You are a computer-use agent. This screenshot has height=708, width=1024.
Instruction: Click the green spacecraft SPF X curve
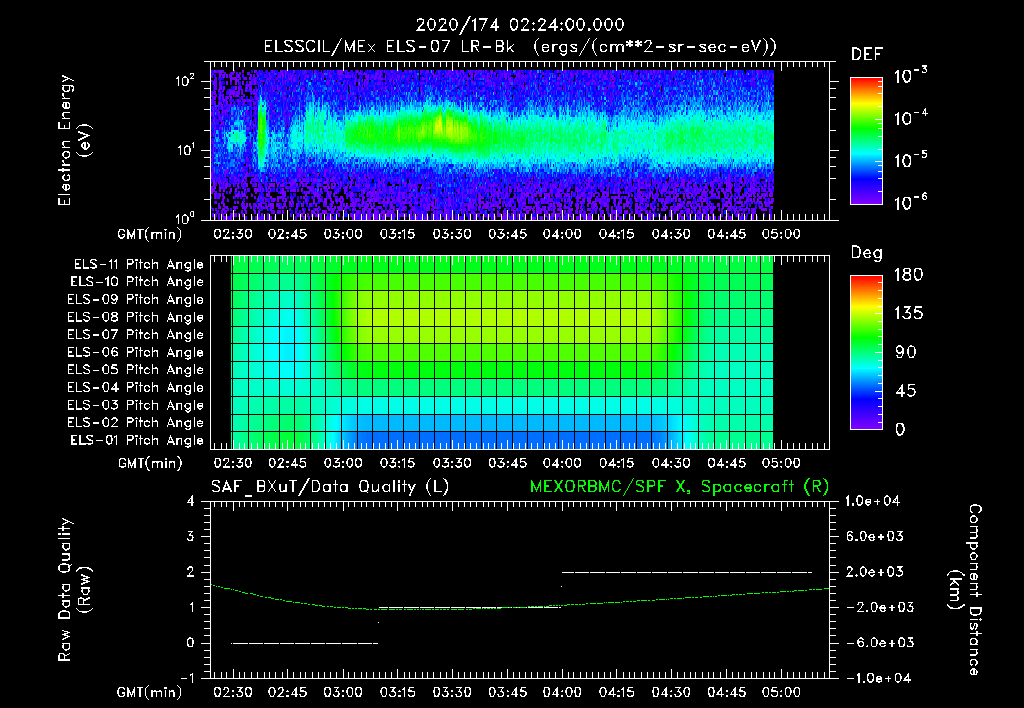520,598
